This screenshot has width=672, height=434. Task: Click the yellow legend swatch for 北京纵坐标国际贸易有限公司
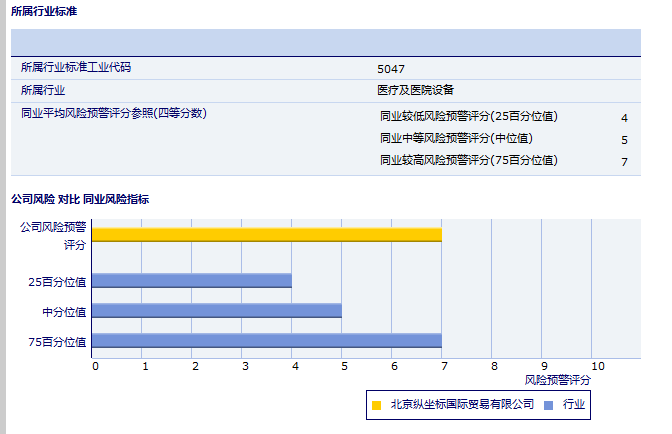click(377, 405)
